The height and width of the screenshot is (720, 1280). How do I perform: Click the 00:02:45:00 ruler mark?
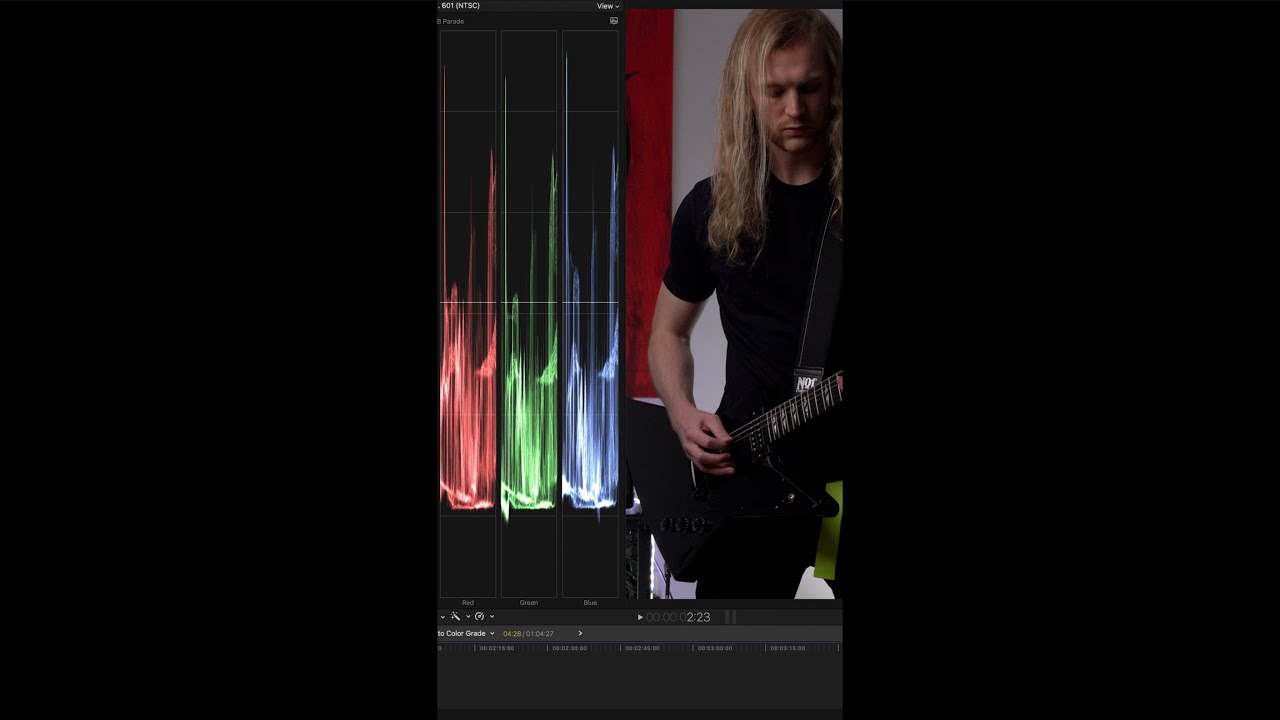coord(642,648)
